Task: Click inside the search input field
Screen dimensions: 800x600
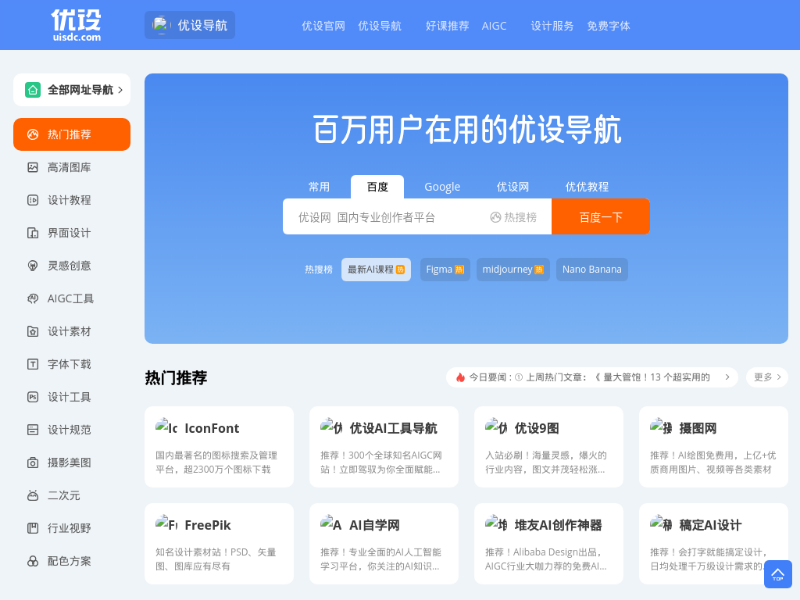Action: coord(385,217)
